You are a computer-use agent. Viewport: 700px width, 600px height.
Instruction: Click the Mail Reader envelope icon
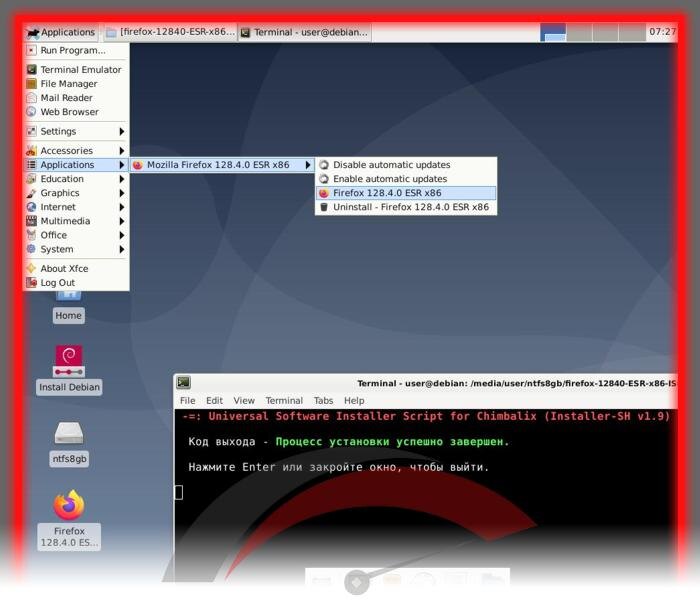pyautogui.click(x=31, y=98)
